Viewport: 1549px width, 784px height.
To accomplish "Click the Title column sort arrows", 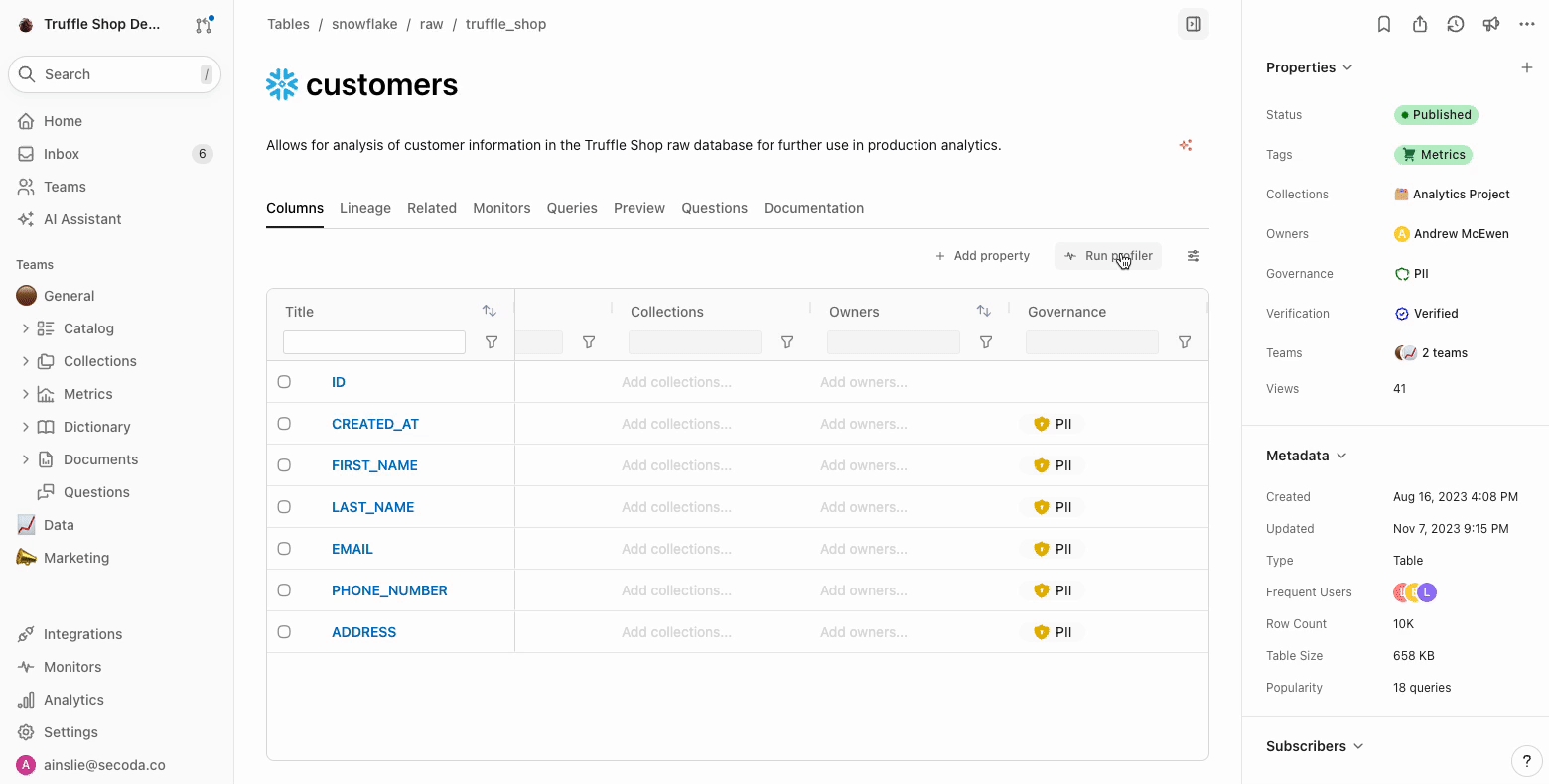I will pos(490,311).
